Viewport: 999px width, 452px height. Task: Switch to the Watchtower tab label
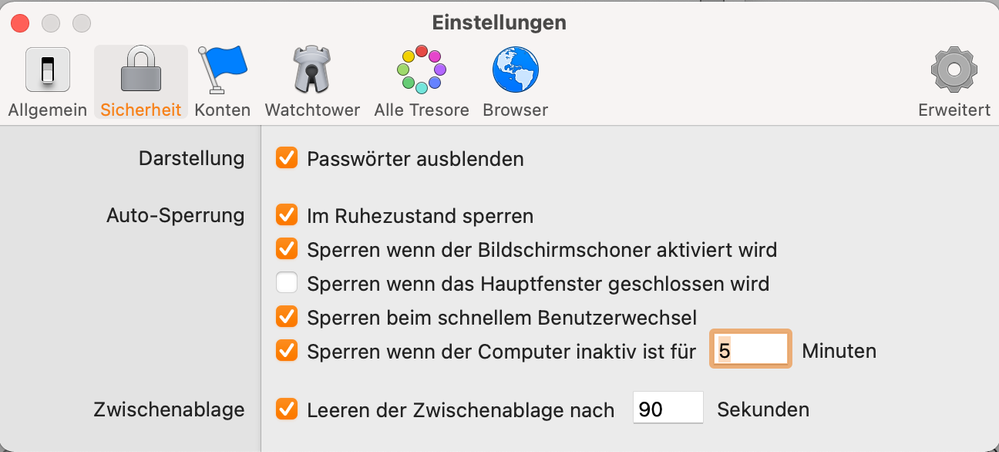pyautogui.click(x=312, y=110)
